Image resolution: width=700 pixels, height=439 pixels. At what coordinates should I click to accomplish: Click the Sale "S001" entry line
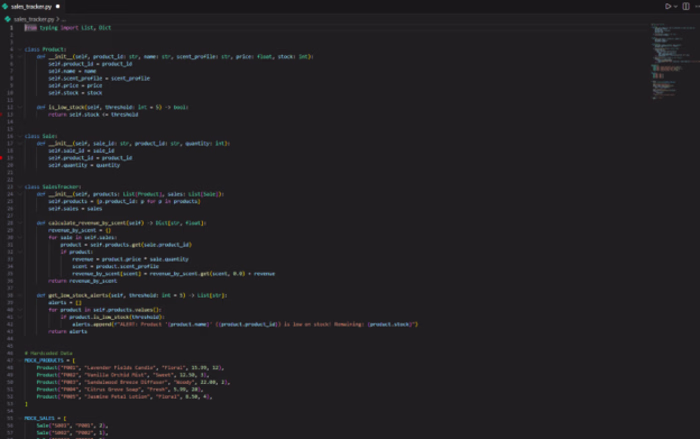72,426
